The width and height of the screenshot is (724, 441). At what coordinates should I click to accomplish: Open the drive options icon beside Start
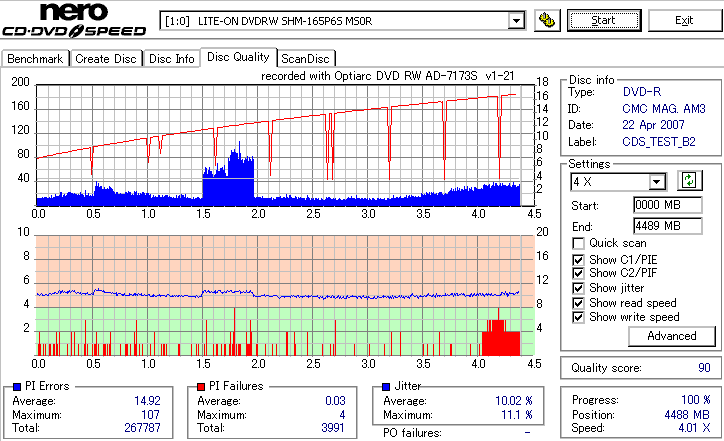click(547, 20)
